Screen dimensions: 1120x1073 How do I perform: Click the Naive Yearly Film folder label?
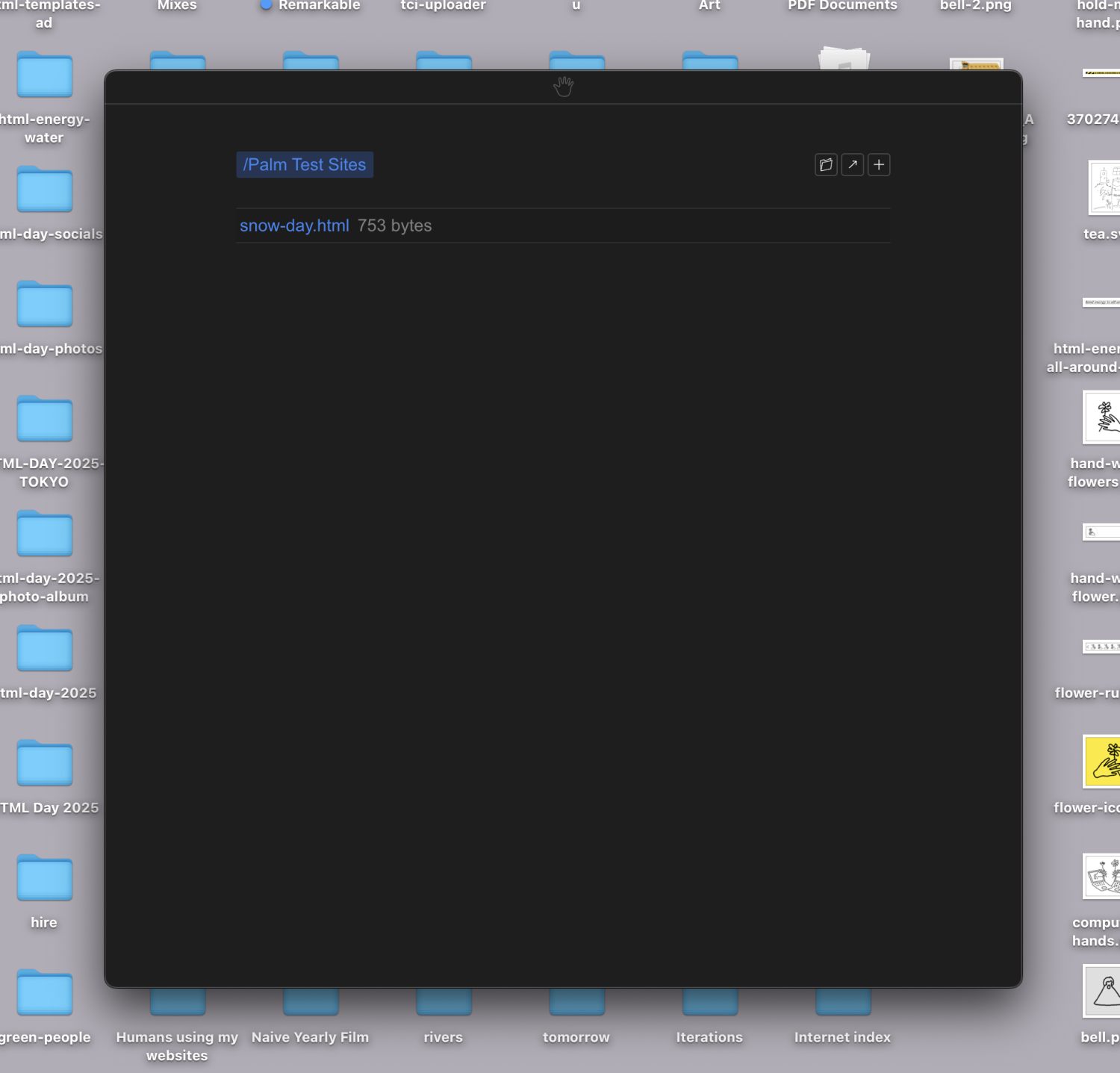point(310,1037)
